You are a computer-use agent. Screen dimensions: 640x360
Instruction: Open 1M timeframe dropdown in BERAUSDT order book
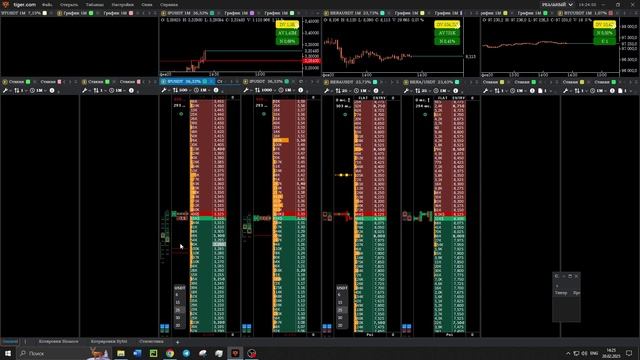pyautogui.click(x=362, y=91)
